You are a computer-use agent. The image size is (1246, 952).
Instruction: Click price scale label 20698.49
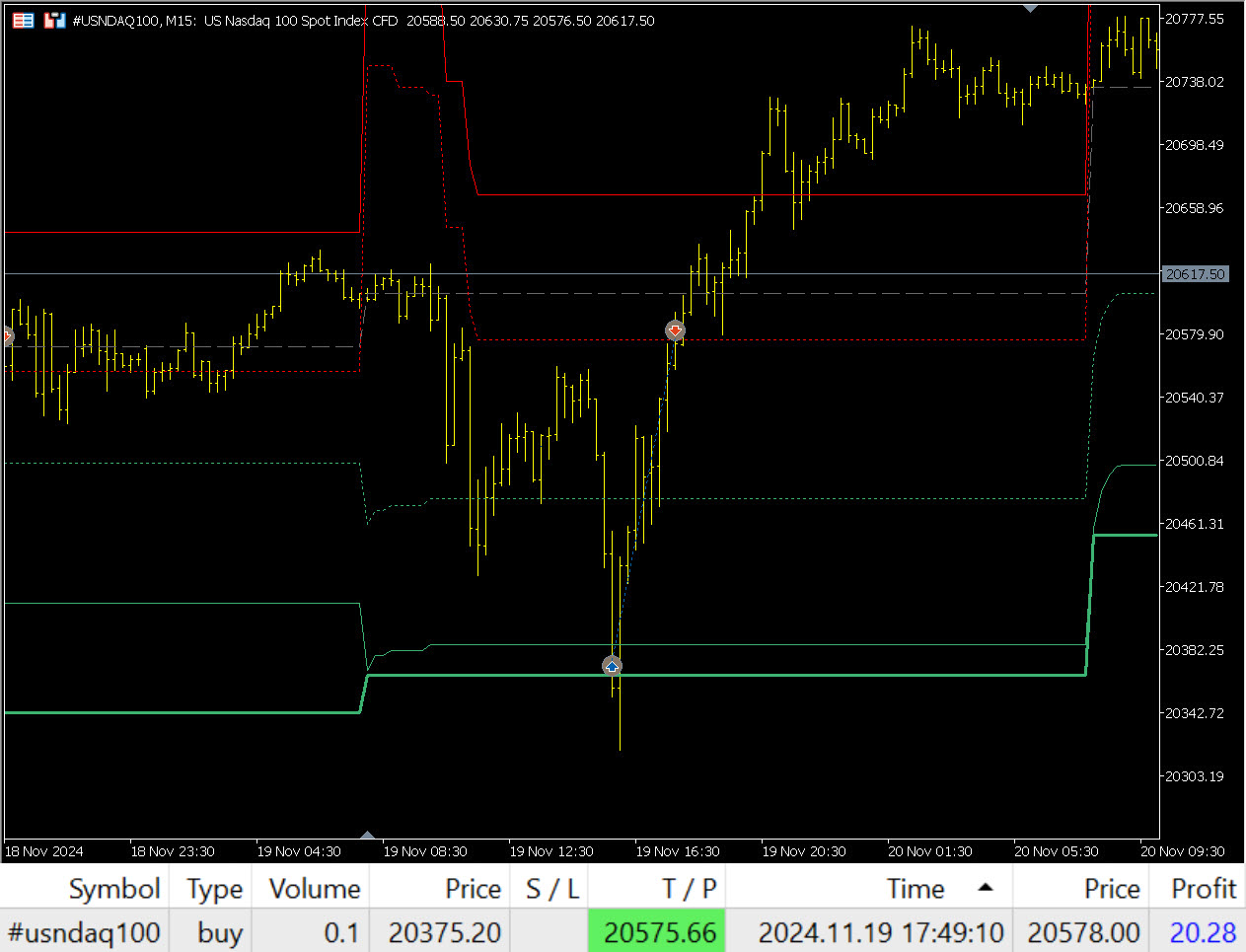pyautogui.click(x=1194, y=145)
